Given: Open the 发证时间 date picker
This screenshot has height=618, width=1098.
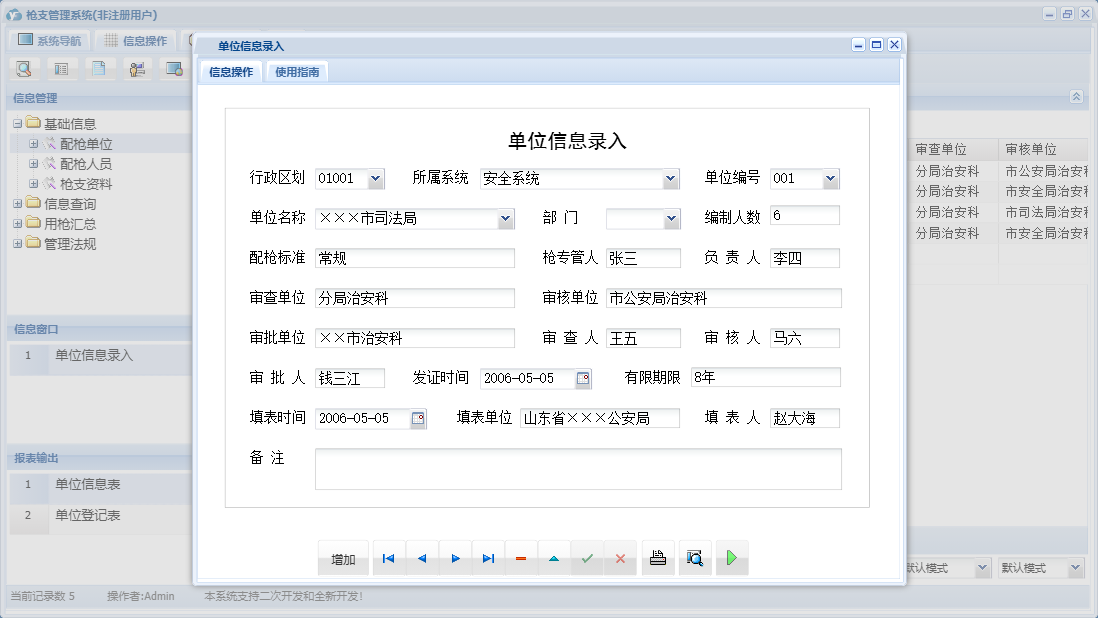Looking at the screenshot, I should pyautogui.click(x=583, y=378).
